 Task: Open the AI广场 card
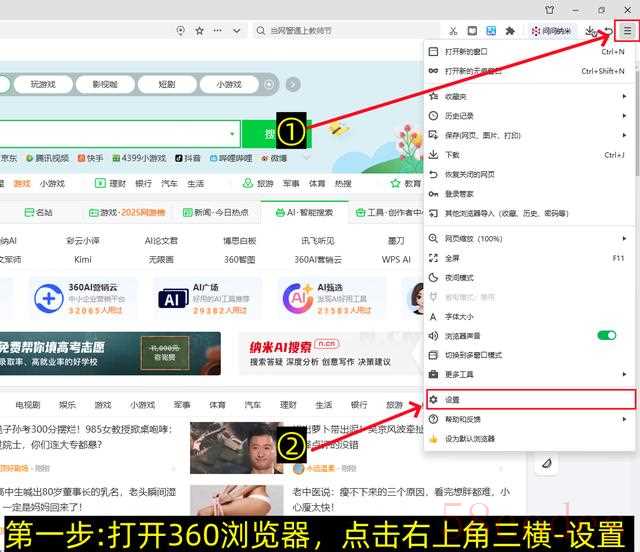pos(207,299)
